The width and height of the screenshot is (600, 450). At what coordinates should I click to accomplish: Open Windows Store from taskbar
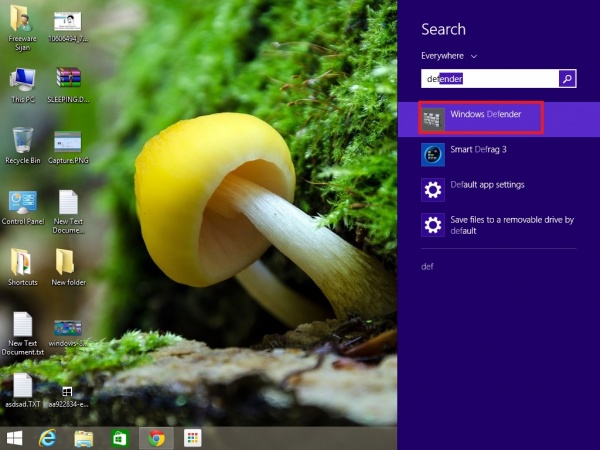coord(119,438)
